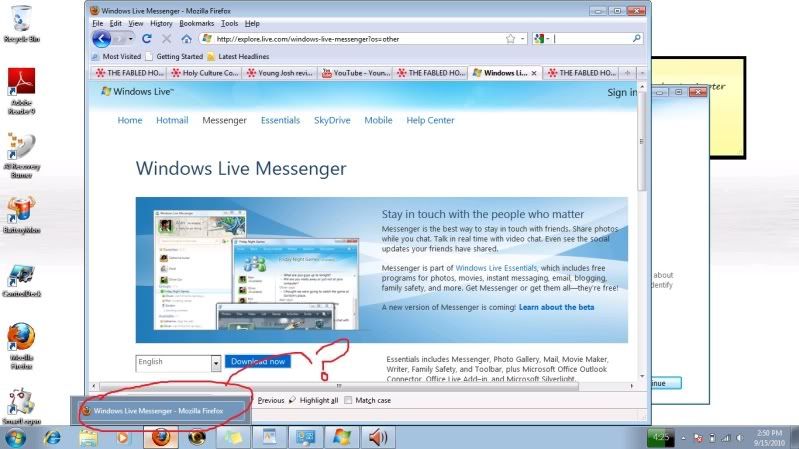The width and height of the screenshot is (799, 449).
Task: Run search with magnifier icon
Action: point(636,38)
